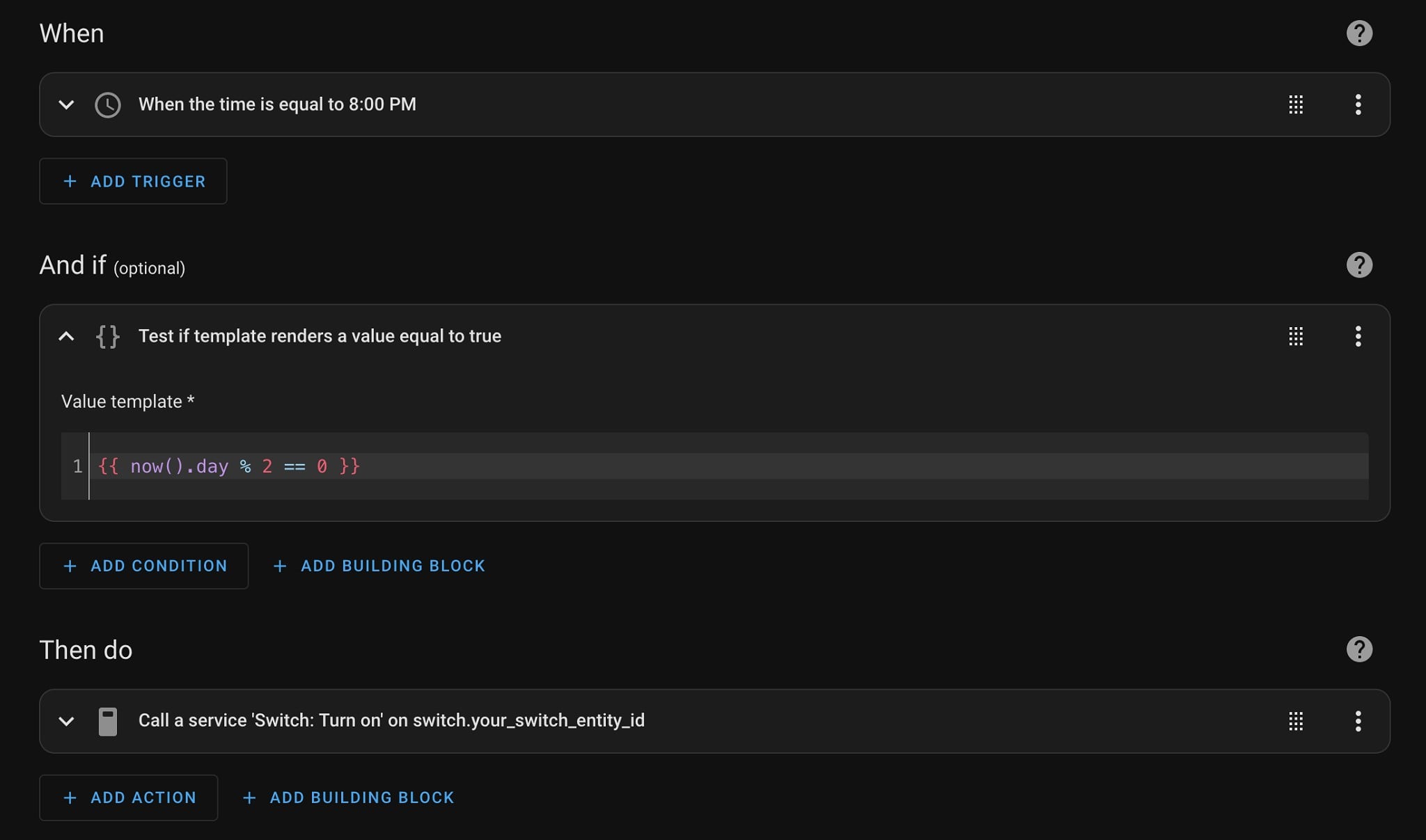1426x840 pixels.
Task: Expand the 8:00 PM time trigger
Action: tap(66, 105)
